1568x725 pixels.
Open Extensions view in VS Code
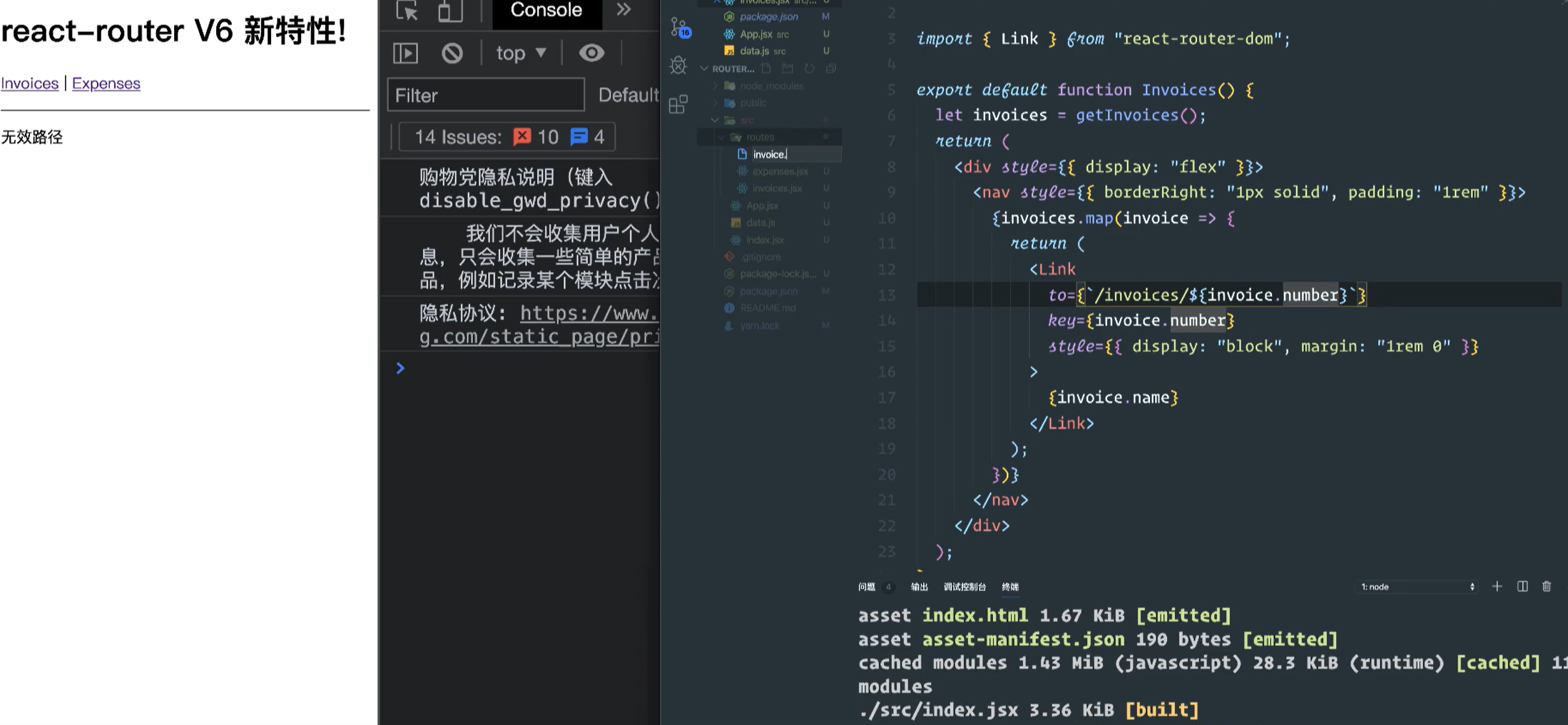[x=678, y=104]
